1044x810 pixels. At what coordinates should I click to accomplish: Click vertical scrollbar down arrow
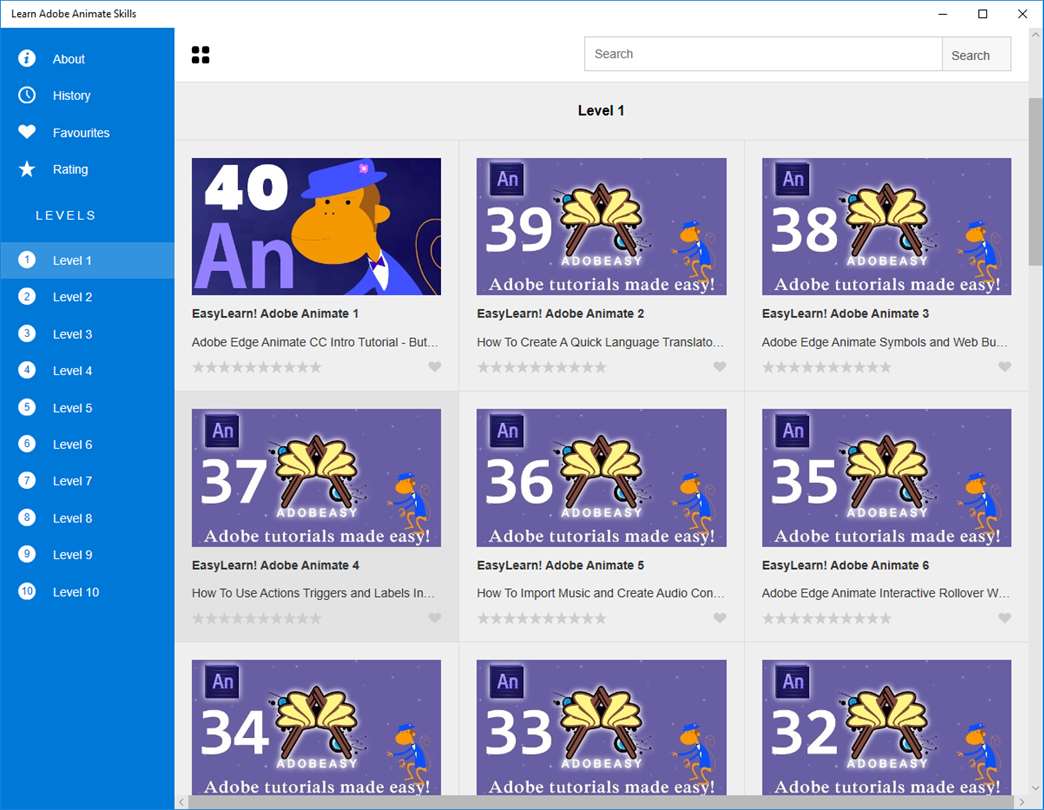[1035, 788]
